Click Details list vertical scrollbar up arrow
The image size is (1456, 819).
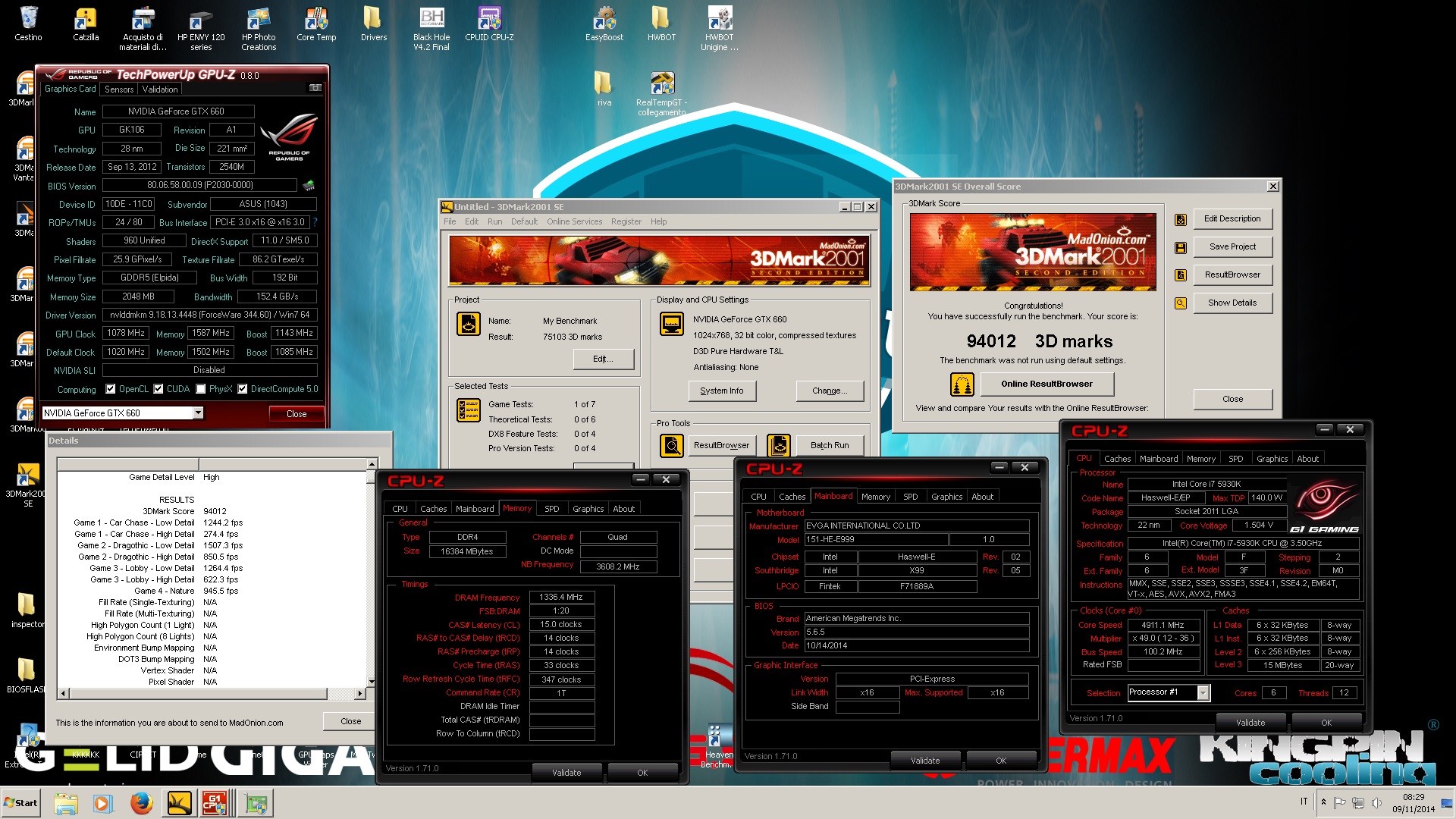[372, 464]
